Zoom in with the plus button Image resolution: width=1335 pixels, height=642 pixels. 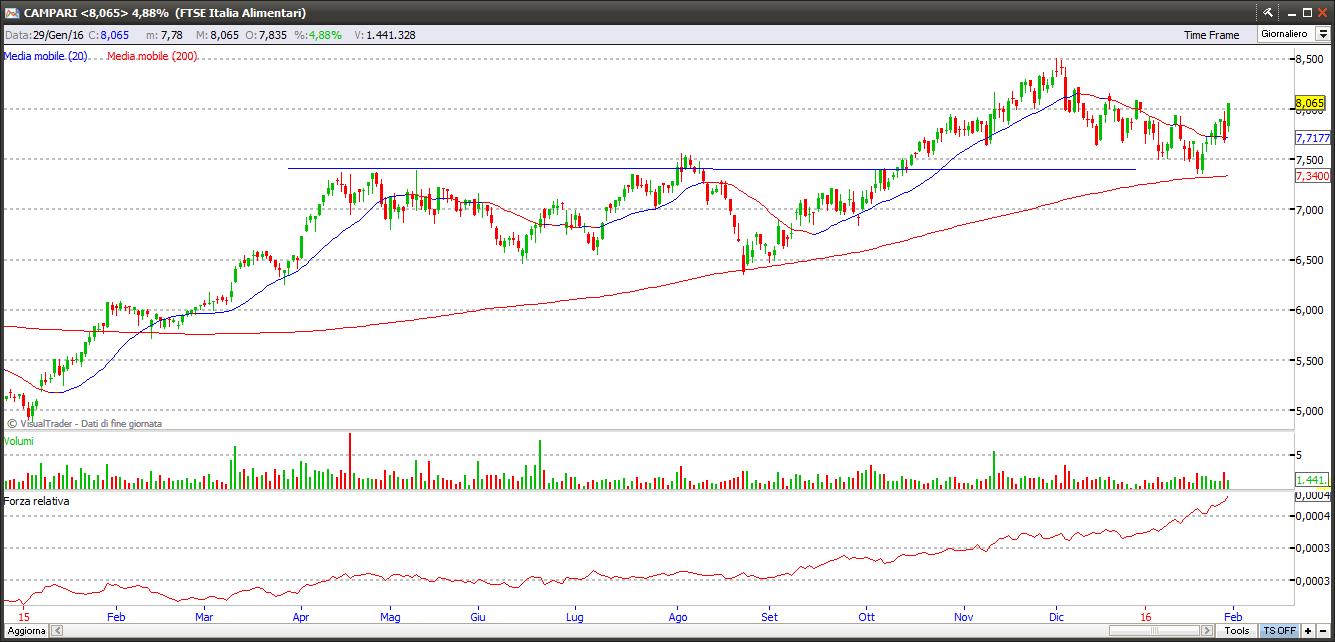[1308, 631]
